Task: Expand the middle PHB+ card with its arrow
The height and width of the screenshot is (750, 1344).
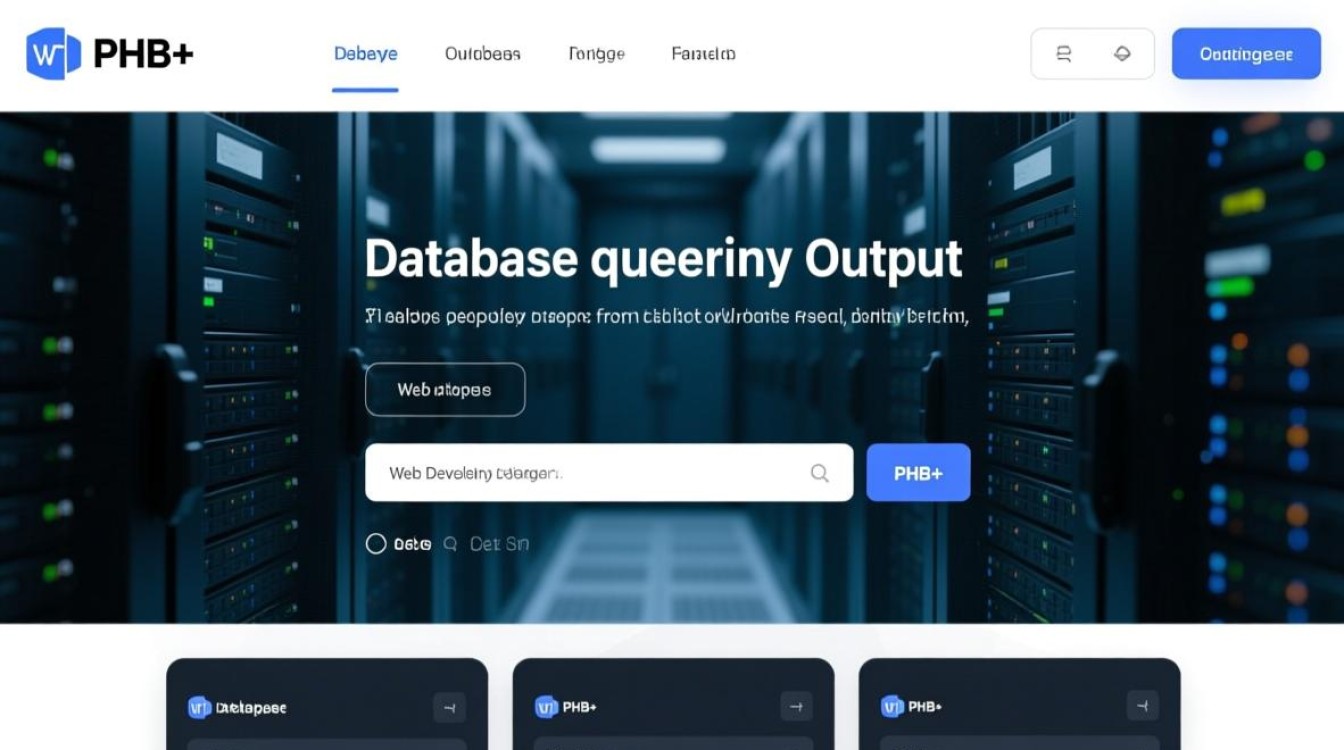Action: pyautogui.click(x=796, y=708)
